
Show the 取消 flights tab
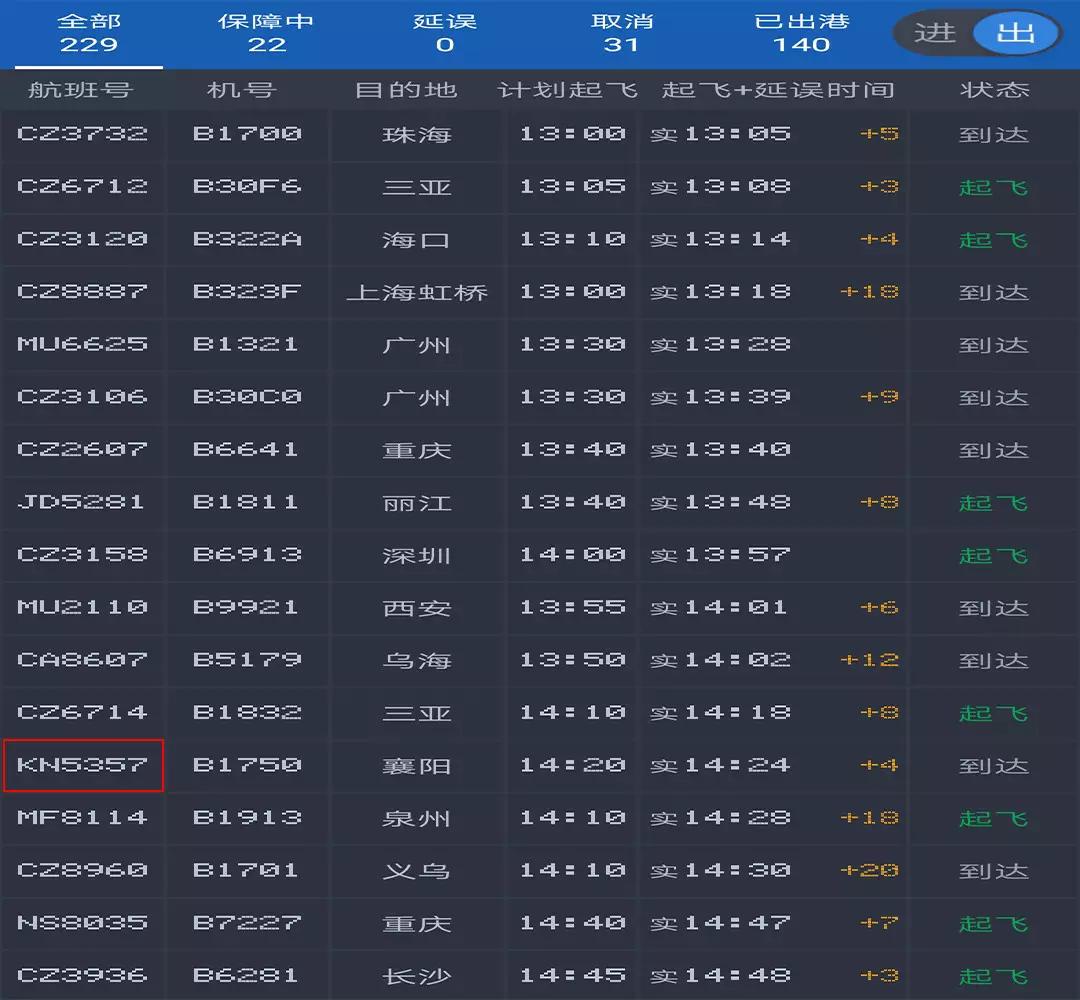(x=621, y=33)
